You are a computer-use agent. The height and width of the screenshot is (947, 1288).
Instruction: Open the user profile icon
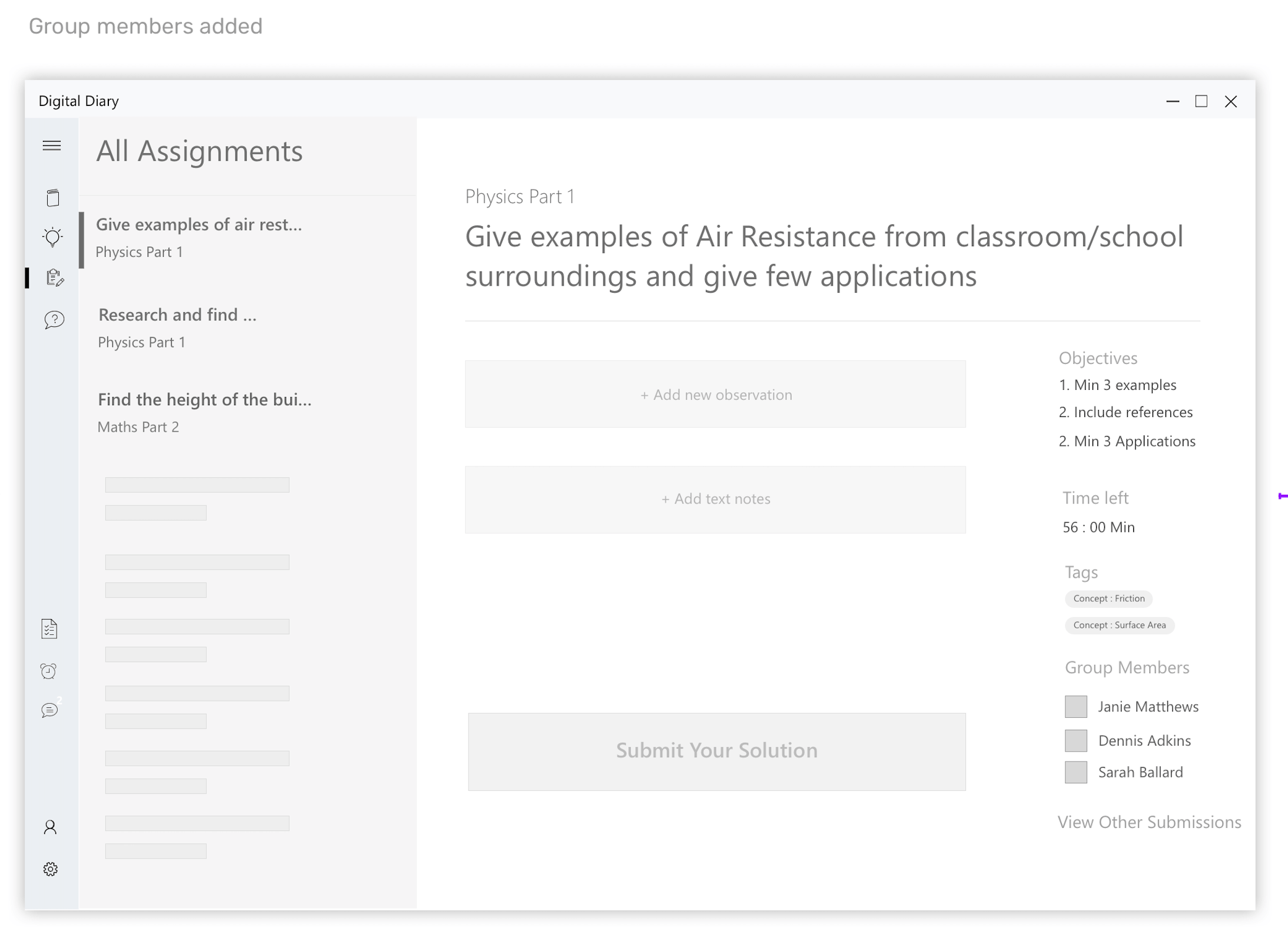51,827
